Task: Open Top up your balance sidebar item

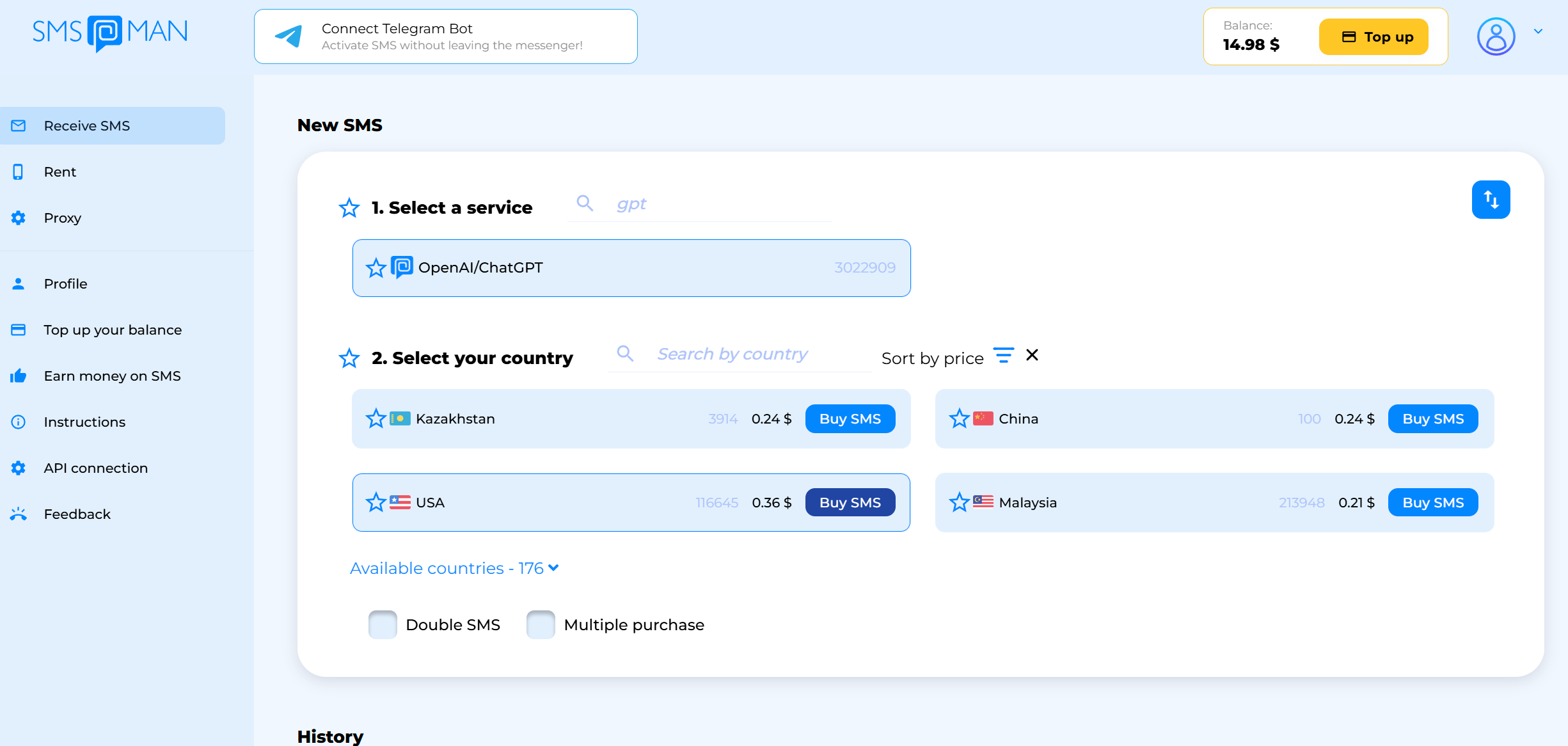Action: pyautogui.click(x=113, y=329)
